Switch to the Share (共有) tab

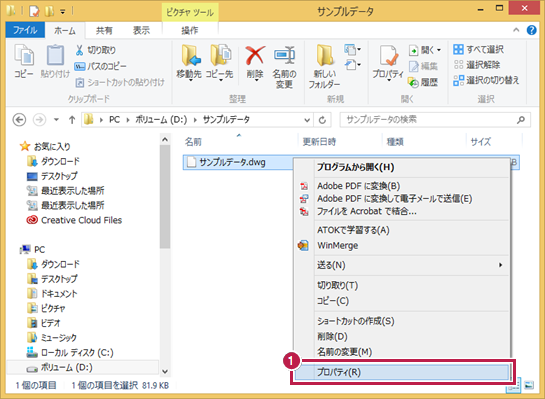click(104, 31)
